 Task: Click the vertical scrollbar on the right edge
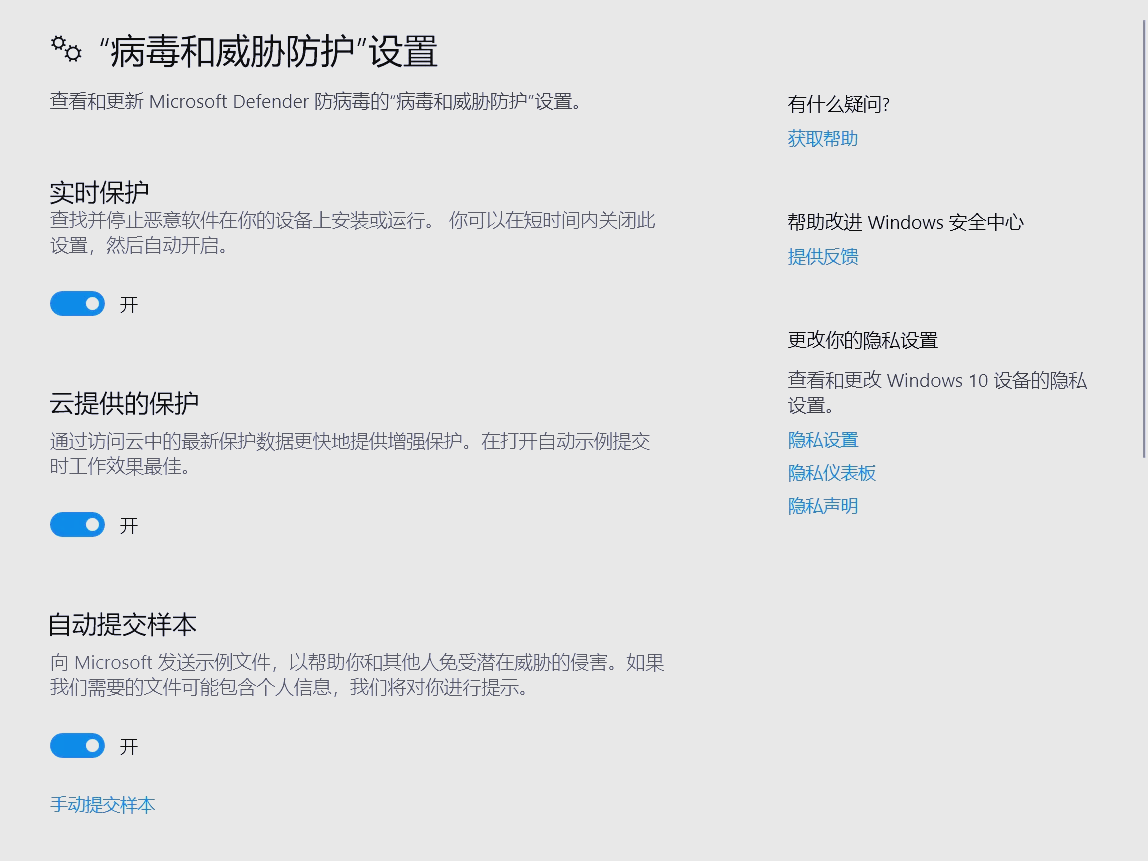click(x=1144, y=239)
